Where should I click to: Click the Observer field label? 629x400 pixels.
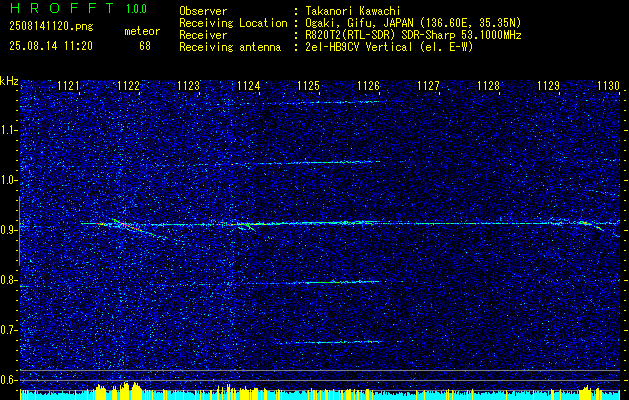(203, 11)
